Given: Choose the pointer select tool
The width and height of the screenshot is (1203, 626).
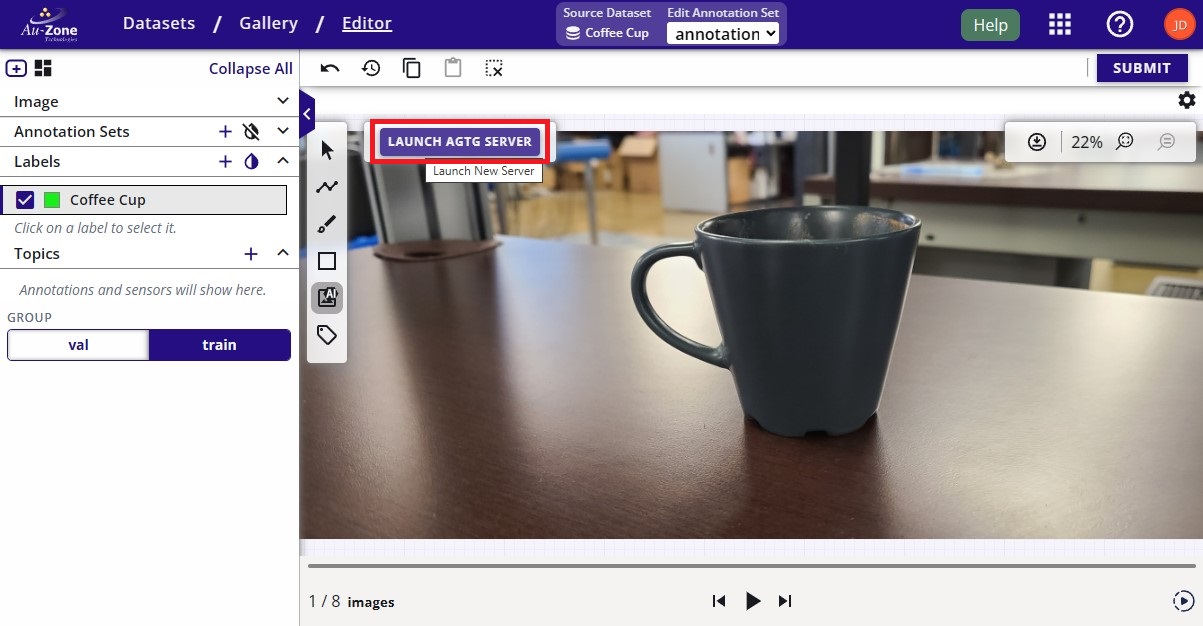Looking at the screenshot, I should point(327,151).
